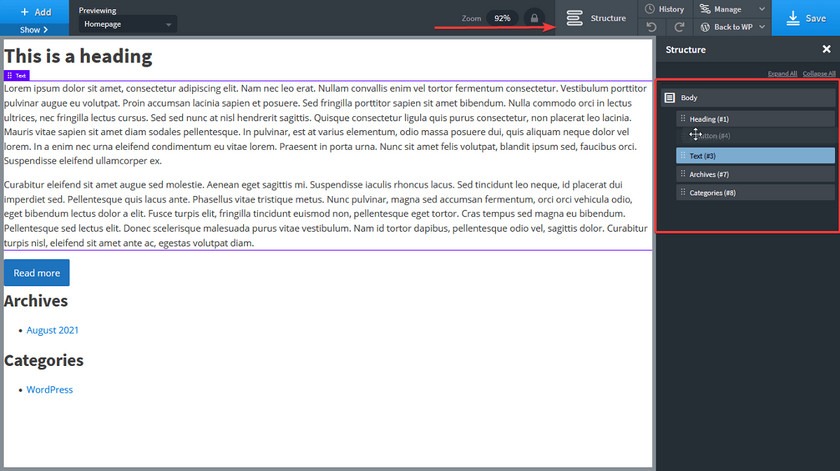Toggle the zoom lock icon
The image size is (840, 471).
pyautogui.click(x=534, y=18)
